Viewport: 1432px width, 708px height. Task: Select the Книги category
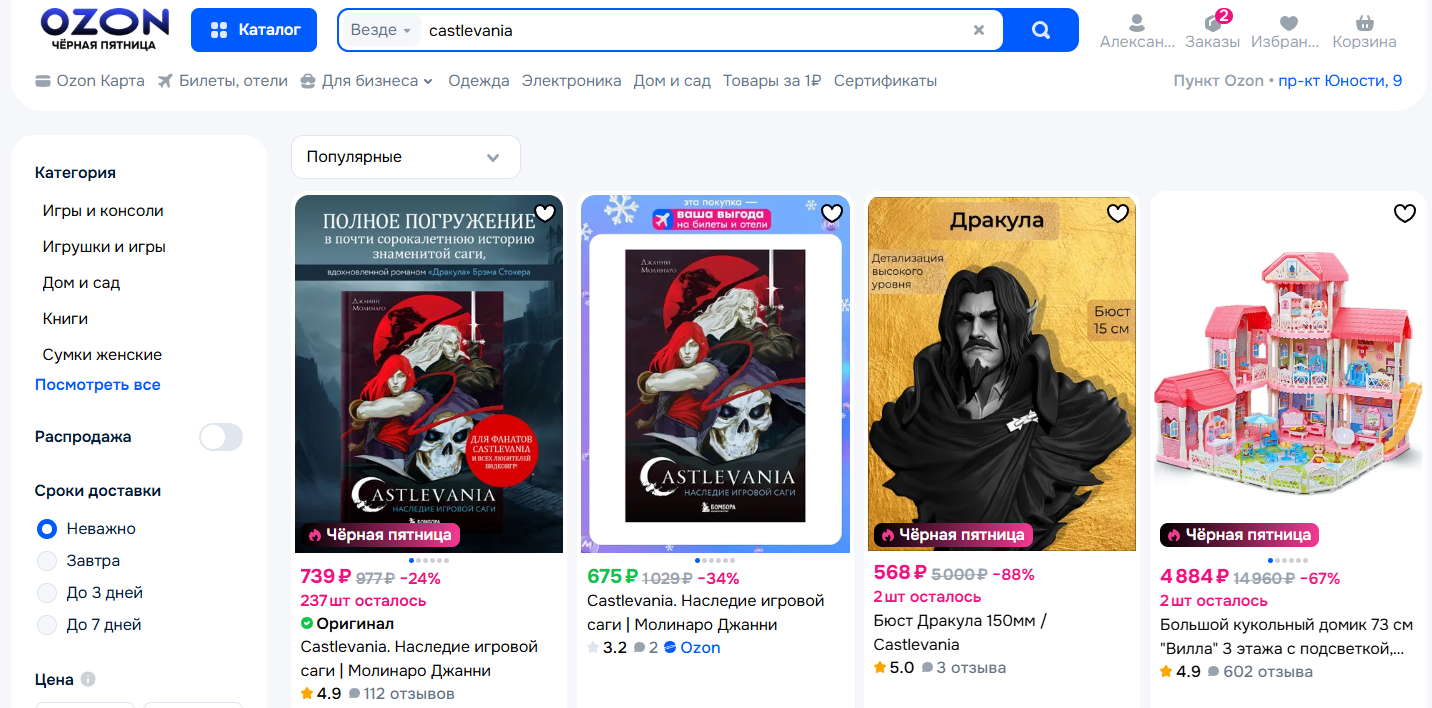tap(65, 319)
